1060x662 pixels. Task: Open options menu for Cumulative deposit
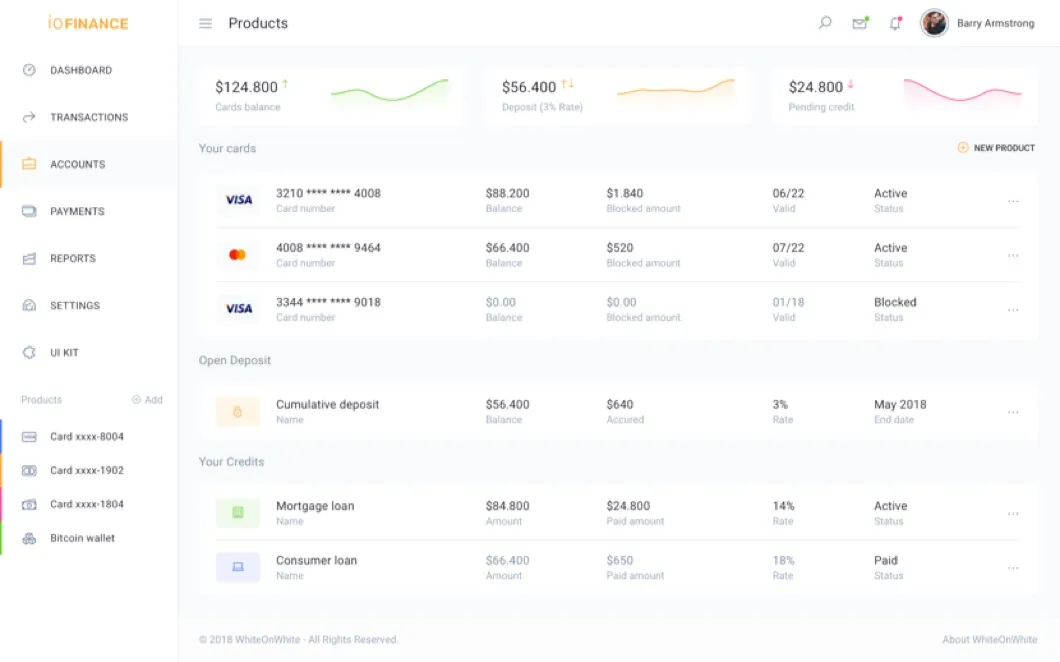pyautogui.click(x=1013, y=412)
